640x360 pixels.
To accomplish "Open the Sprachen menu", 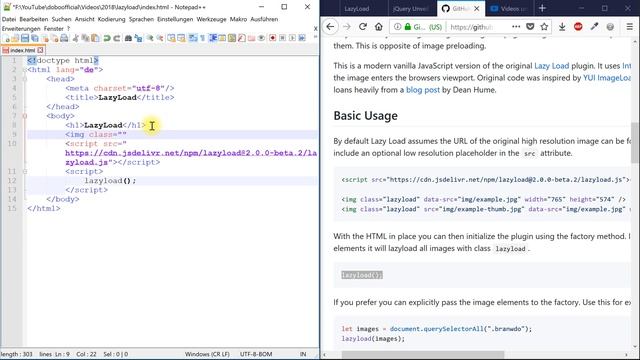I will tap(141, 19).
